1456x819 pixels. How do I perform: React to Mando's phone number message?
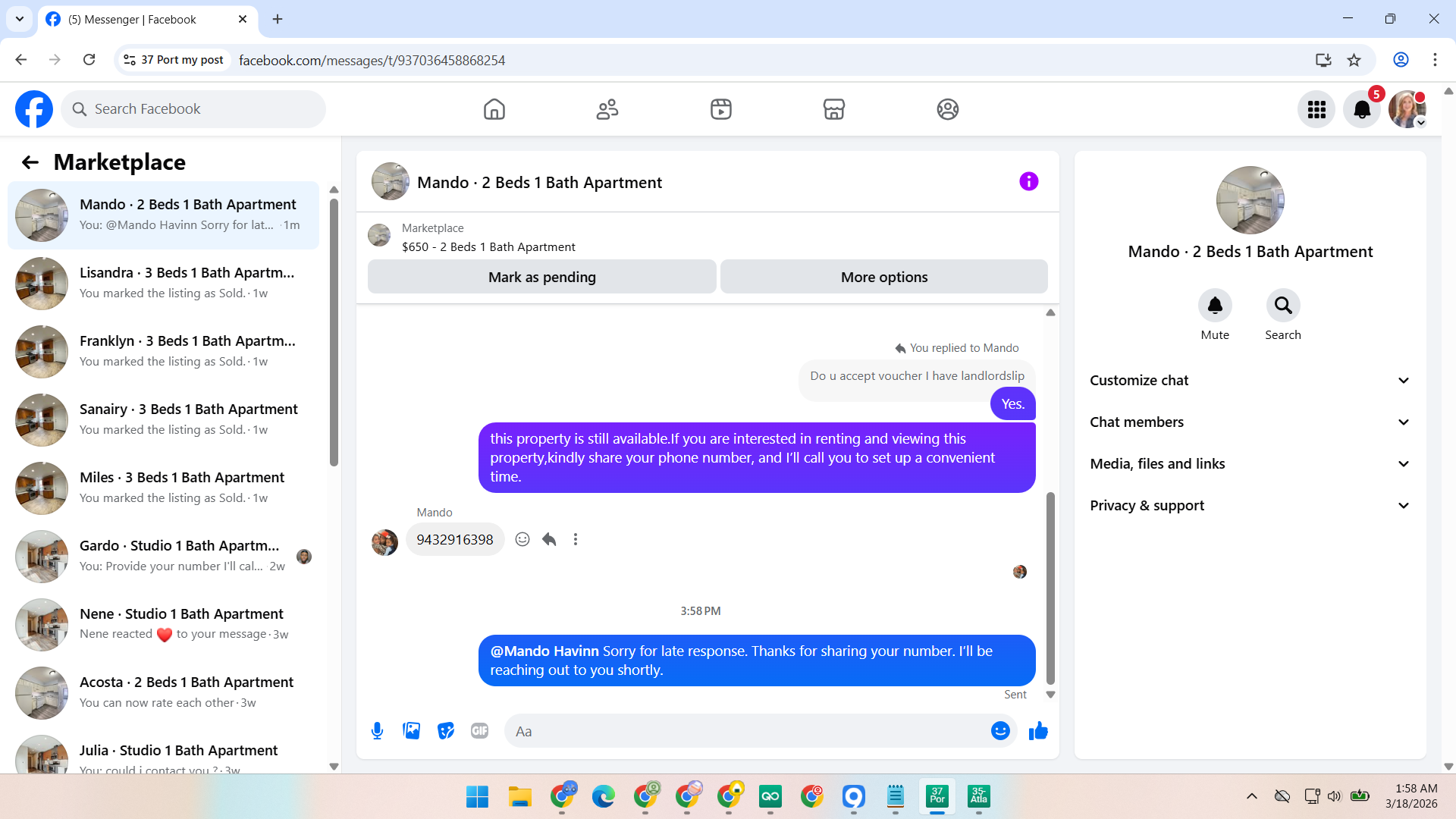coord(522,539)
